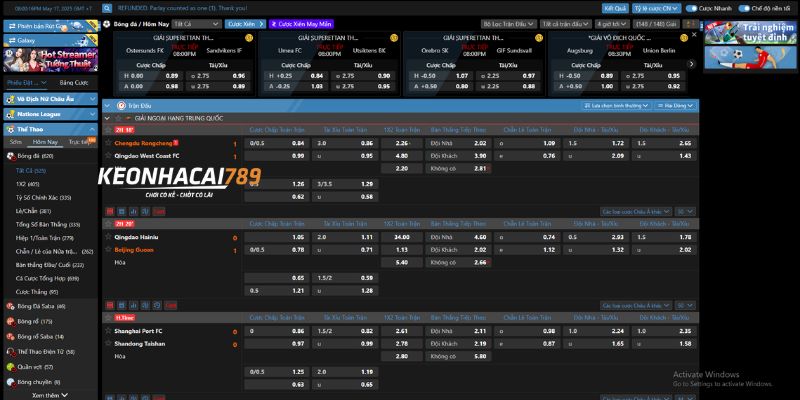Click the Bóng rổ basketball sidebar icon
800x400 pixels.
click(x=11, y=321)
